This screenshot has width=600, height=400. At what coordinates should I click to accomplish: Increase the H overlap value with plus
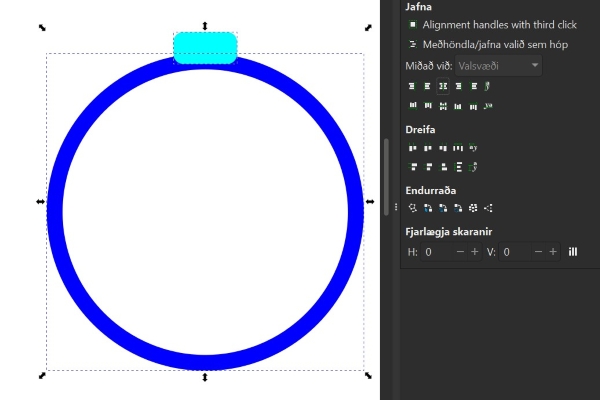[x=475, y=252]
